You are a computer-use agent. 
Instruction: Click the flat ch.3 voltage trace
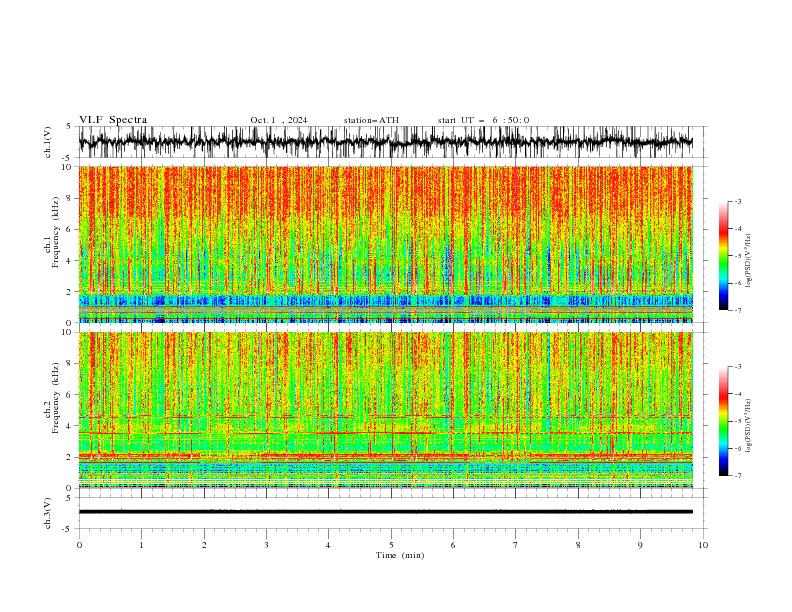coord(386,512)
